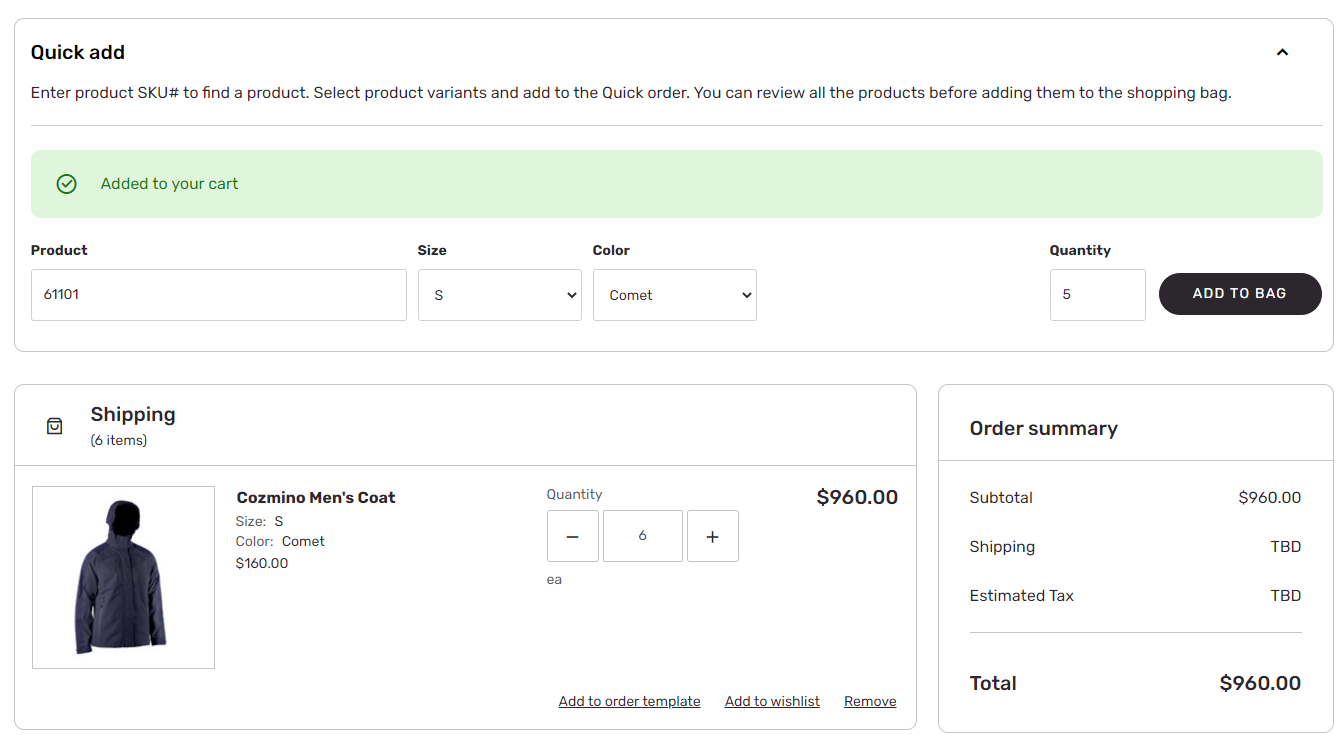Click the Quick add heading
1339x735 pixels.
[x=78, y=53]
